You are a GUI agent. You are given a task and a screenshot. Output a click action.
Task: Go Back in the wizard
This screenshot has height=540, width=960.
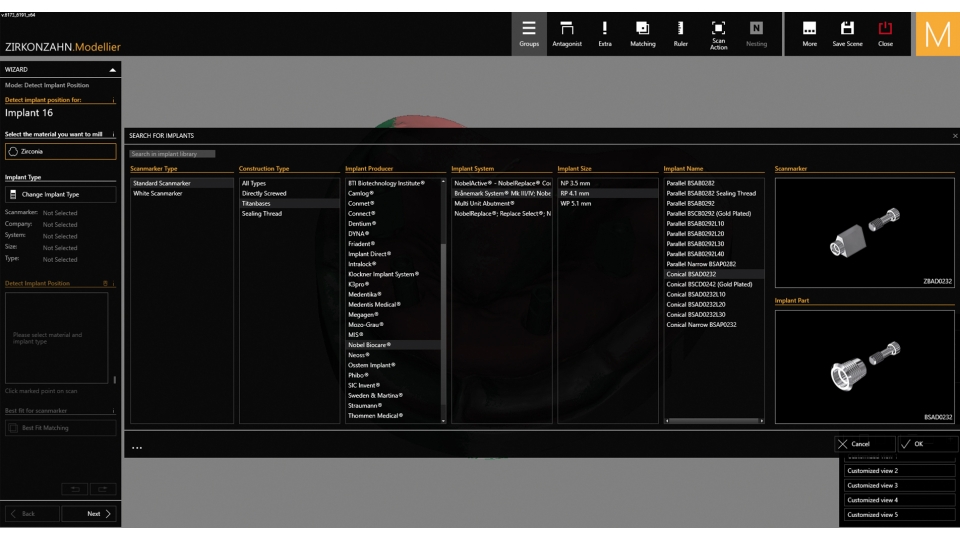[32, 514]
